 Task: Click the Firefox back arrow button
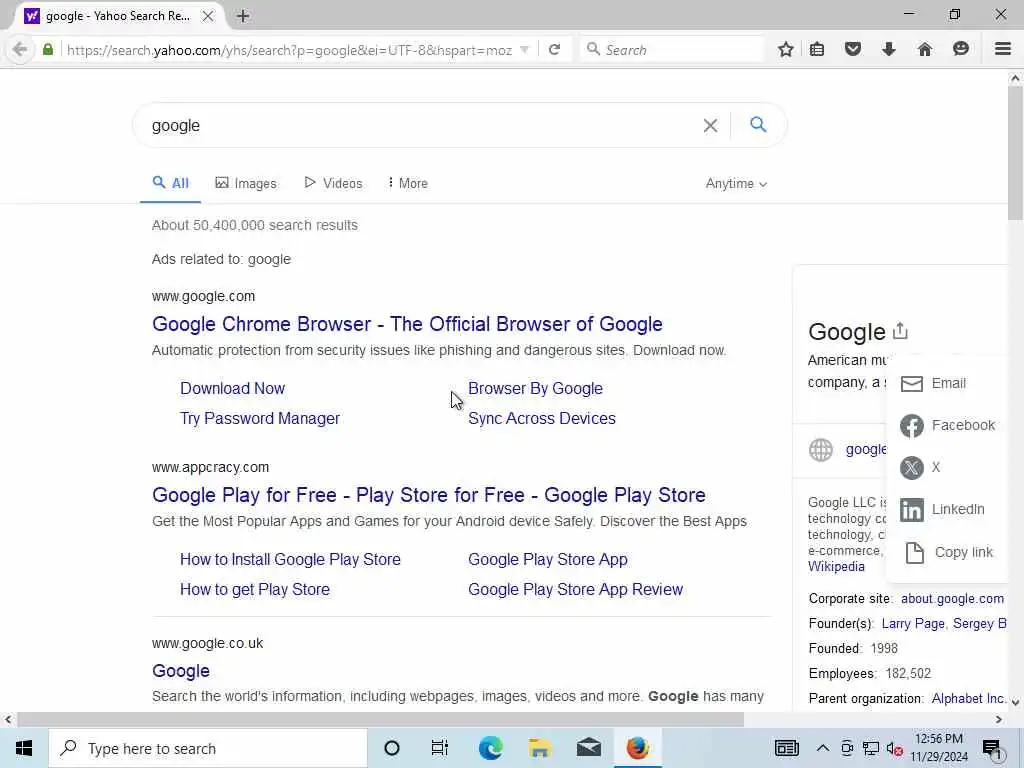[20, 50]
